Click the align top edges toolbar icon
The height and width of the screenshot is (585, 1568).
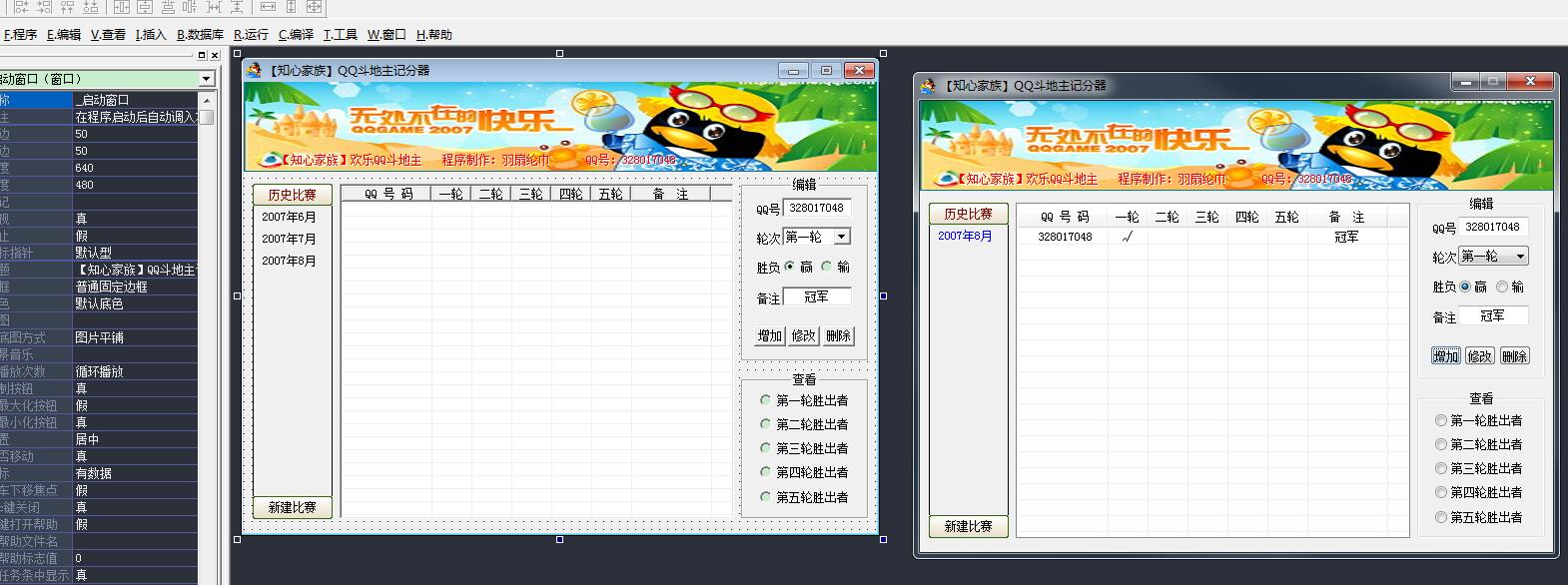[x=67, y=6]
